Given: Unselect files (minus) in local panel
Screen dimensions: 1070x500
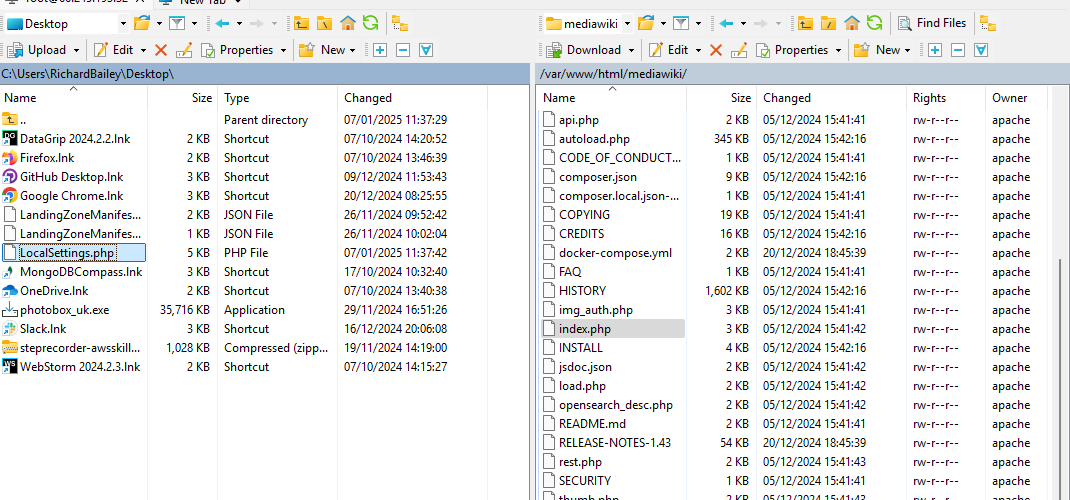Looking at the screenshot, I should [403, 50].
